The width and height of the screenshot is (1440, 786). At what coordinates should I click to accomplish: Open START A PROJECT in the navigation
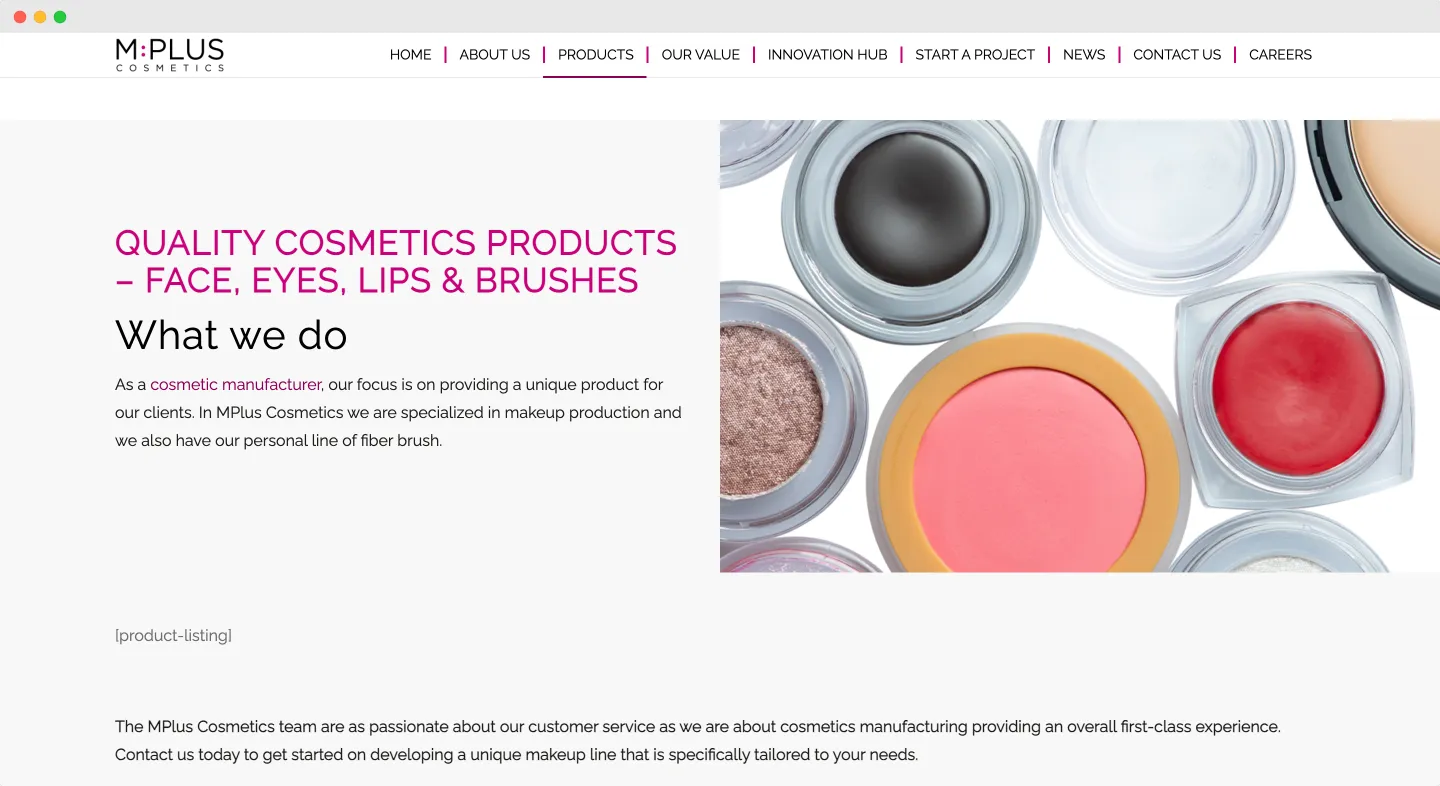[x=974, y=55]
